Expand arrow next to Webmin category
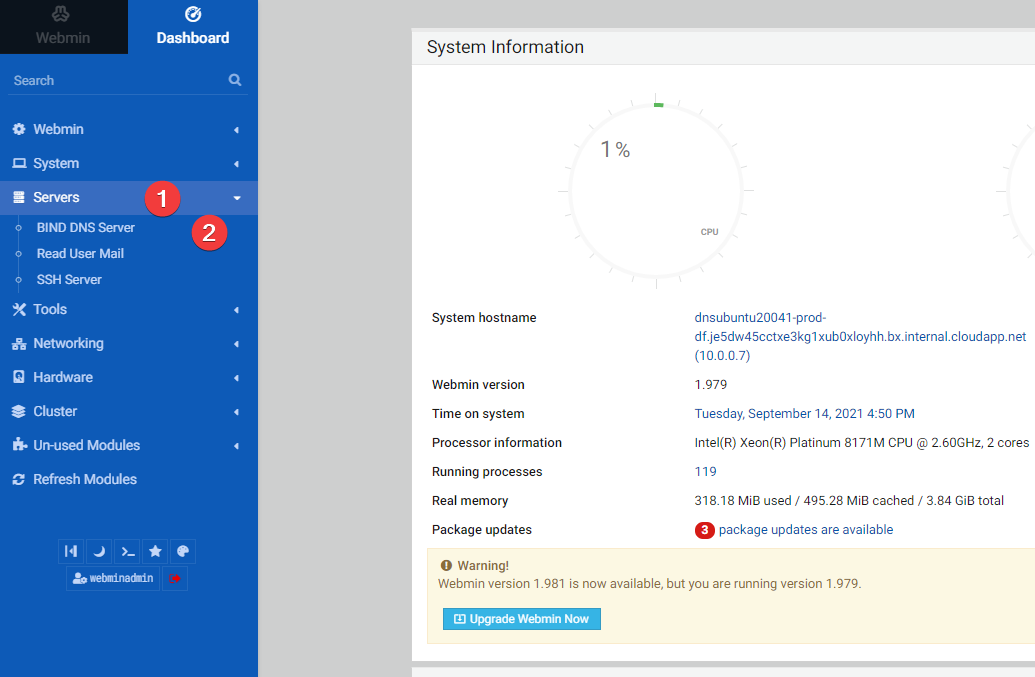1035x677 pixels. coord(236,130)
